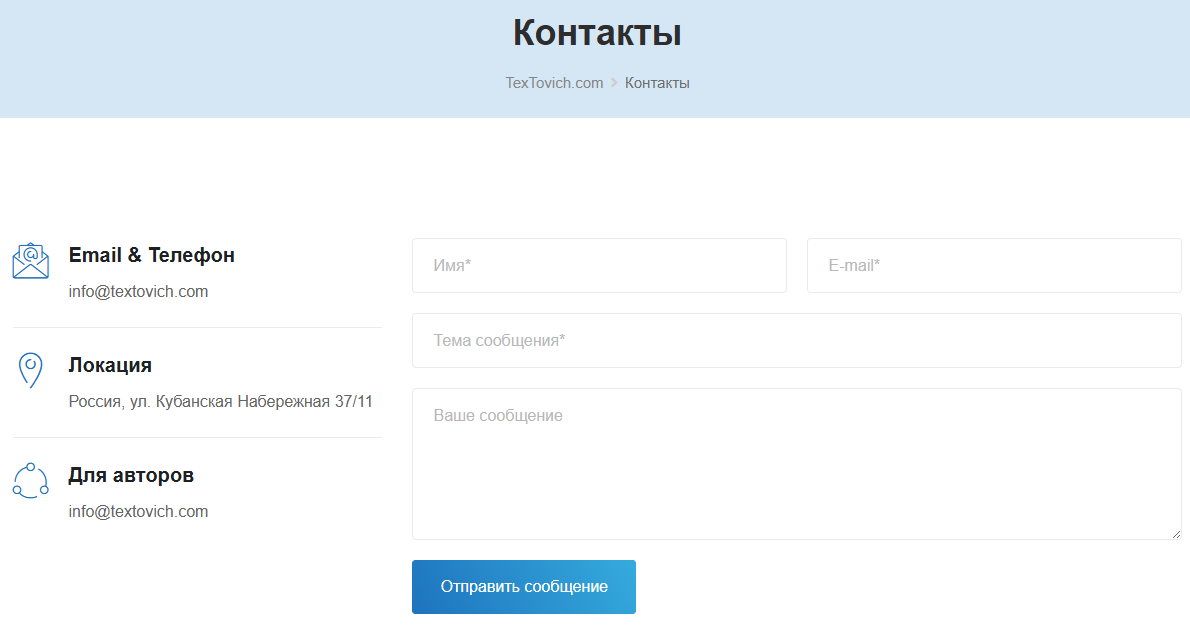Viewport: 1190px width, 629px height.
Task: Focus the E-mail* input field
Action: click(994, 266)
